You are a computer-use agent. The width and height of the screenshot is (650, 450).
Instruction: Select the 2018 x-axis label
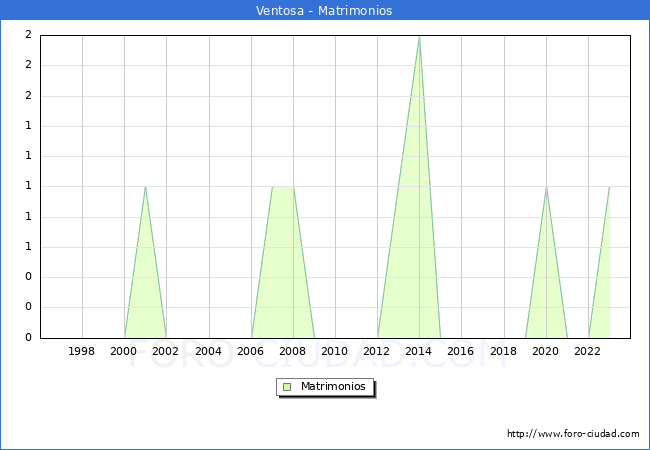(x=504, y=351)
